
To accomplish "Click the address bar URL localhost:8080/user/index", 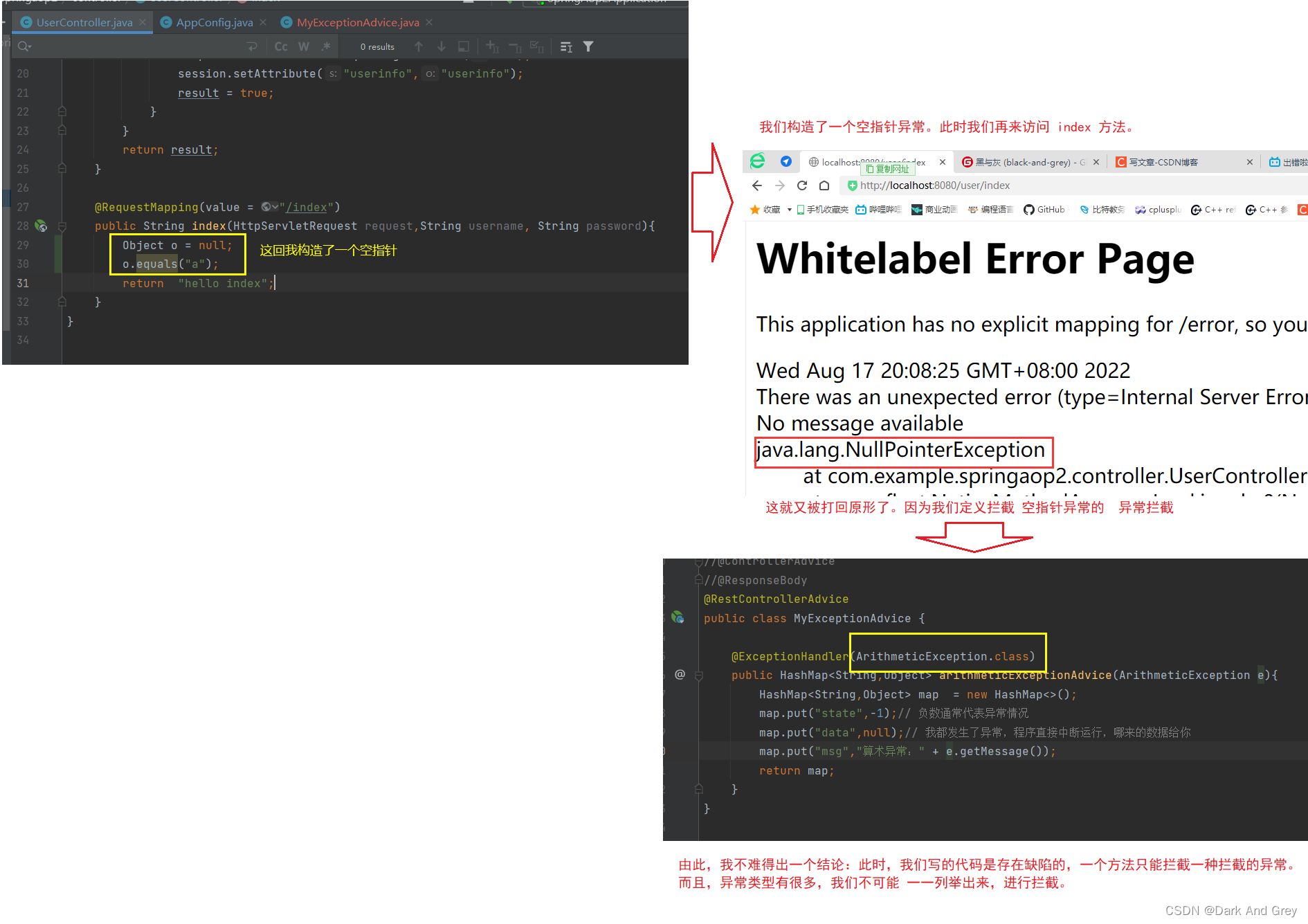I will [935, 185].
